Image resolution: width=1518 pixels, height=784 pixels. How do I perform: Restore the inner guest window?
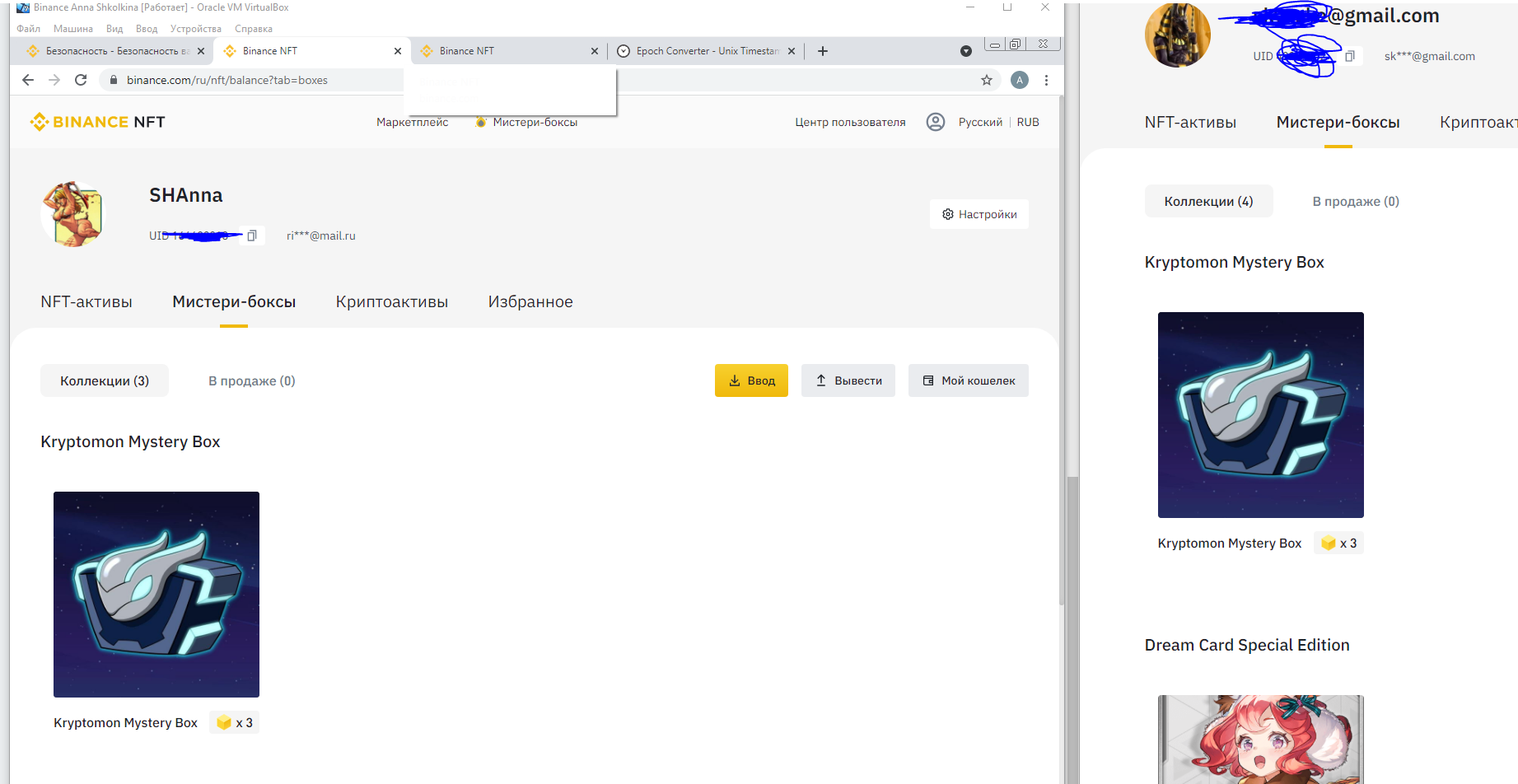pos(1016,44)
